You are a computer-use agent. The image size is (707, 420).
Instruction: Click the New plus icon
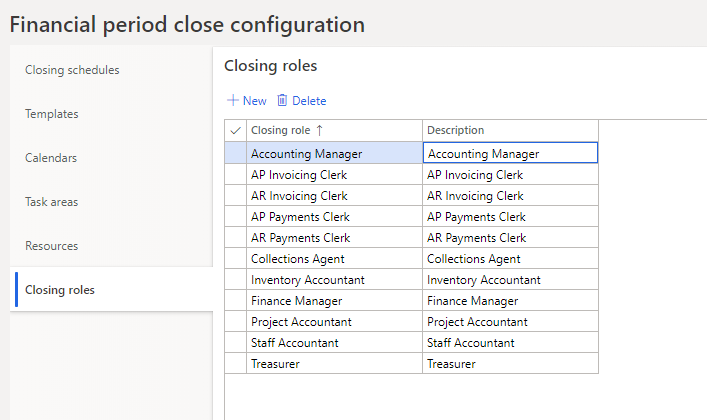tap(233, 101)
